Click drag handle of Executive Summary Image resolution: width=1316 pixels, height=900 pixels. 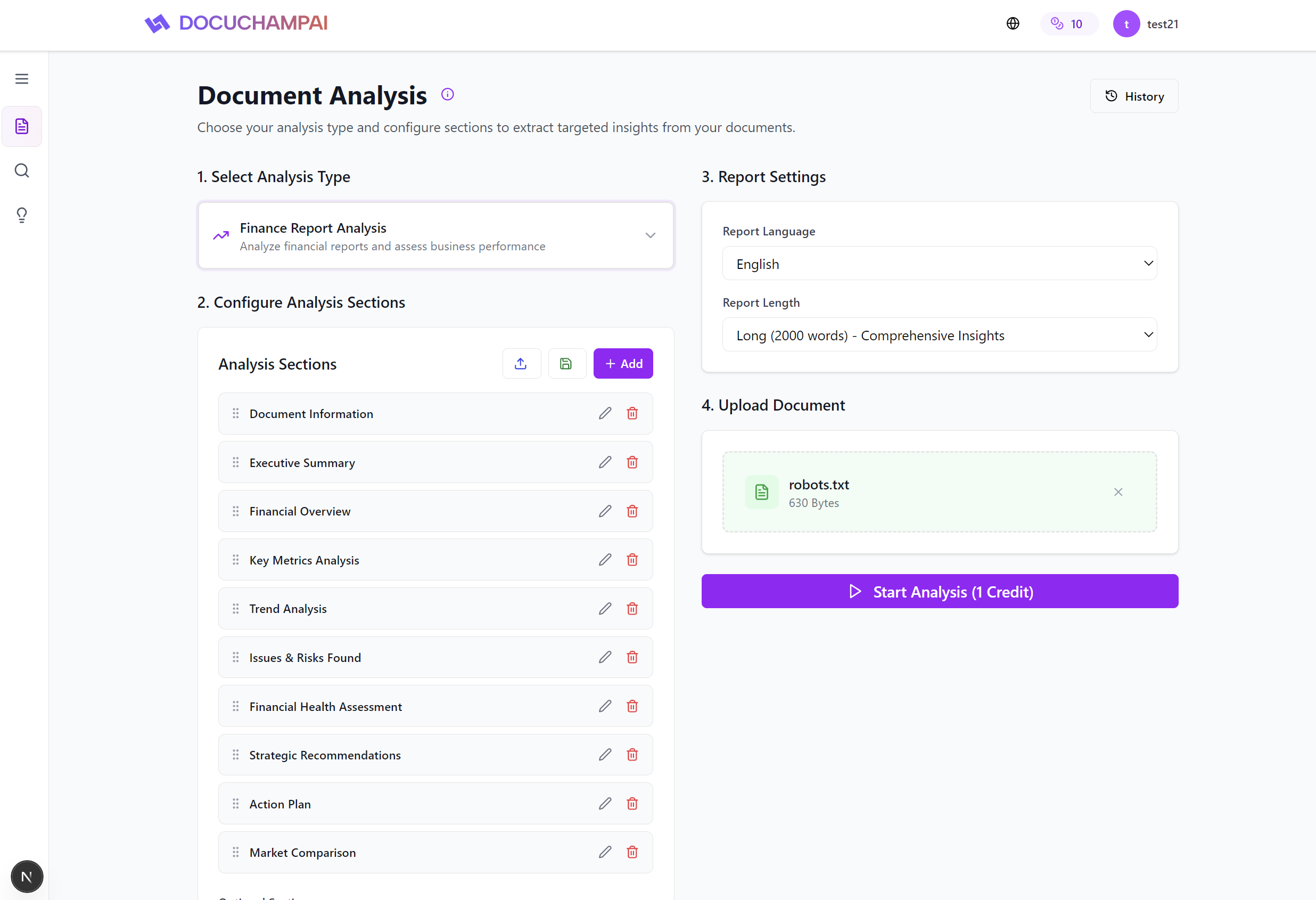tap(235, 462)
